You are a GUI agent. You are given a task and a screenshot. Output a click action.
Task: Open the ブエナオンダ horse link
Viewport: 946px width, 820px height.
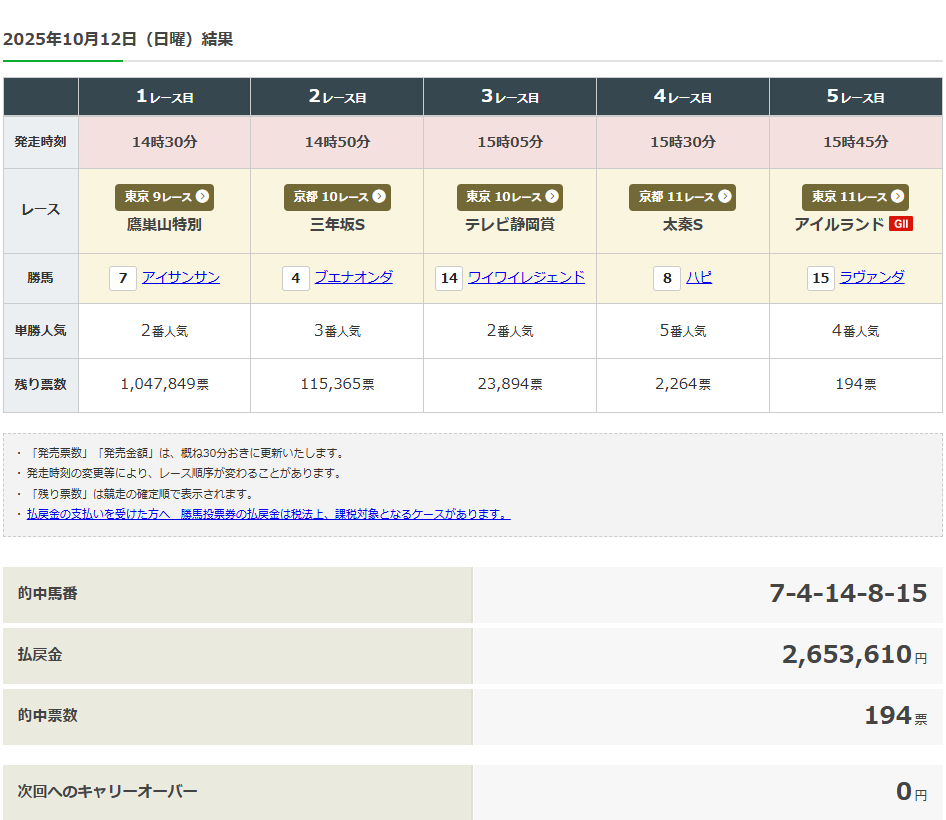(354, 278)
